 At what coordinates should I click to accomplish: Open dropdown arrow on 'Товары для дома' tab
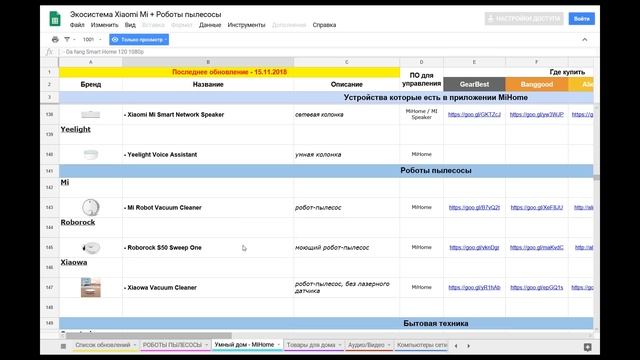[x=340, y=345]
